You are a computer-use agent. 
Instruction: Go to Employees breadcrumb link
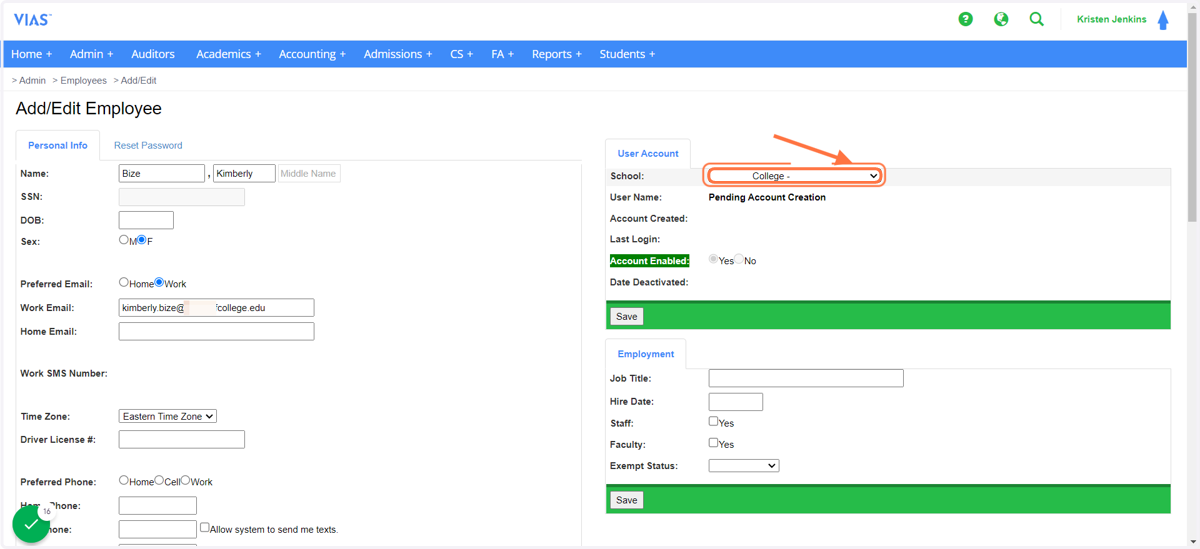point(83,80)
